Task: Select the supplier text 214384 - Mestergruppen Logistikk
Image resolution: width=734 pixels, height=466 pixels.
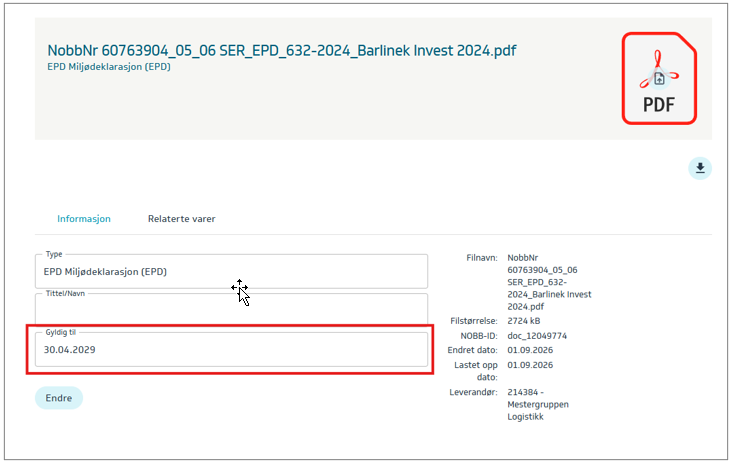Action: coord(538,404)
